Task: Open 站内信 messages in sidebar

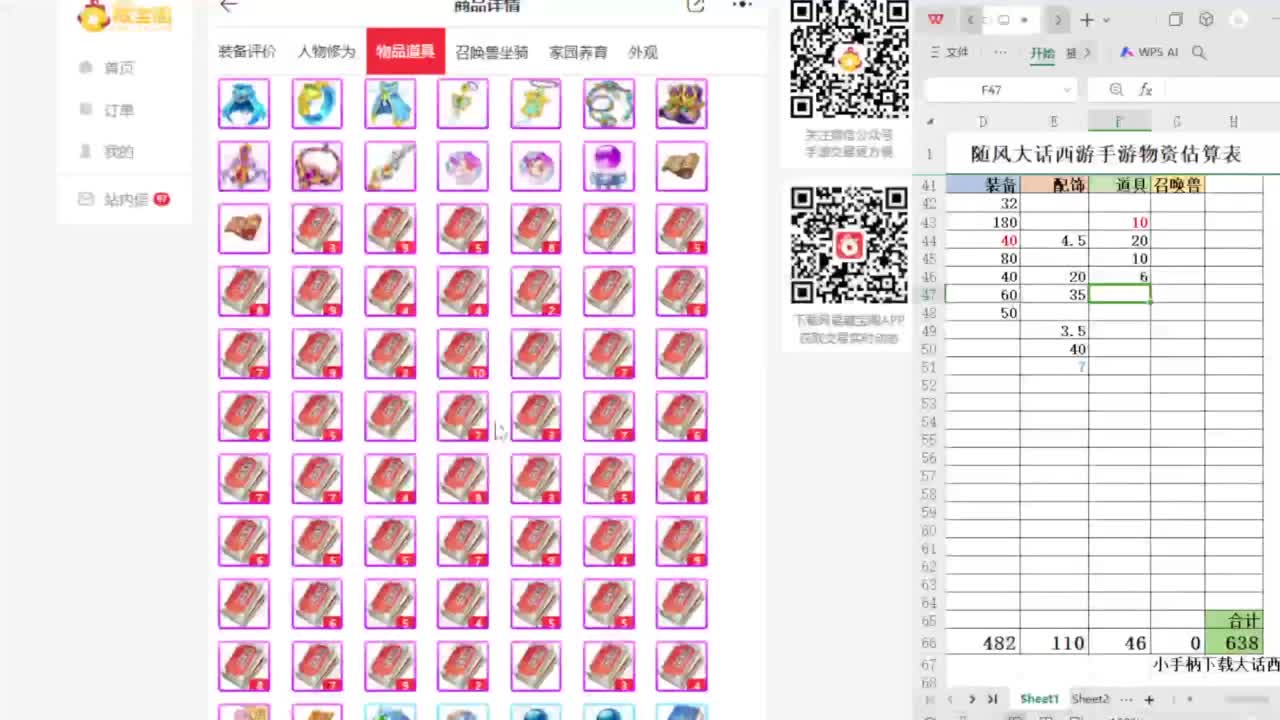Action: pyautogui.click(x=126, y=200)
